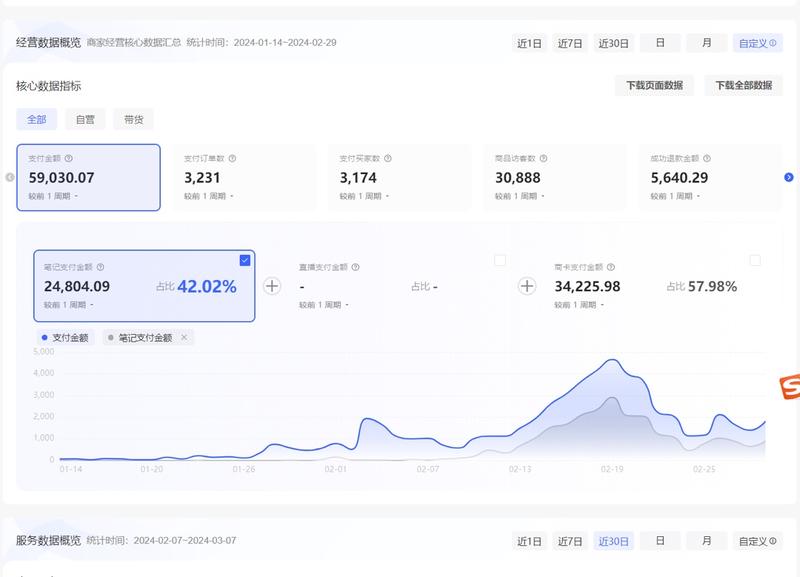Switch to the 带货 tab
The height and width of the screenshot is (577, 800).
[133, 119]
